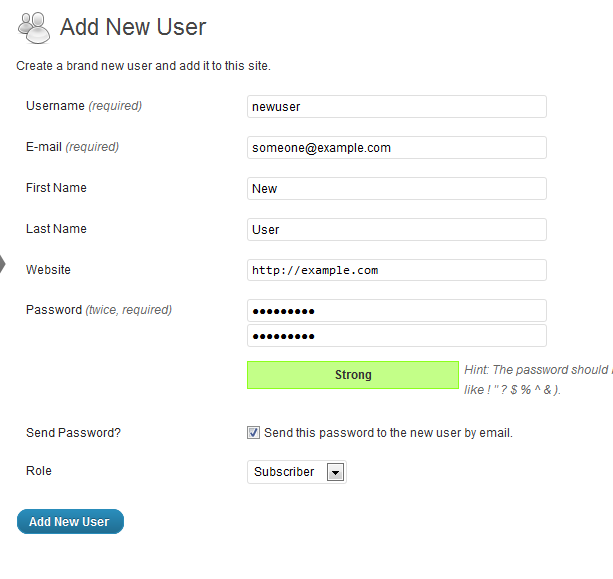Screen dimensions: 613x579
Task: Click the Password (twice, required) label
Action: (99, 310)
